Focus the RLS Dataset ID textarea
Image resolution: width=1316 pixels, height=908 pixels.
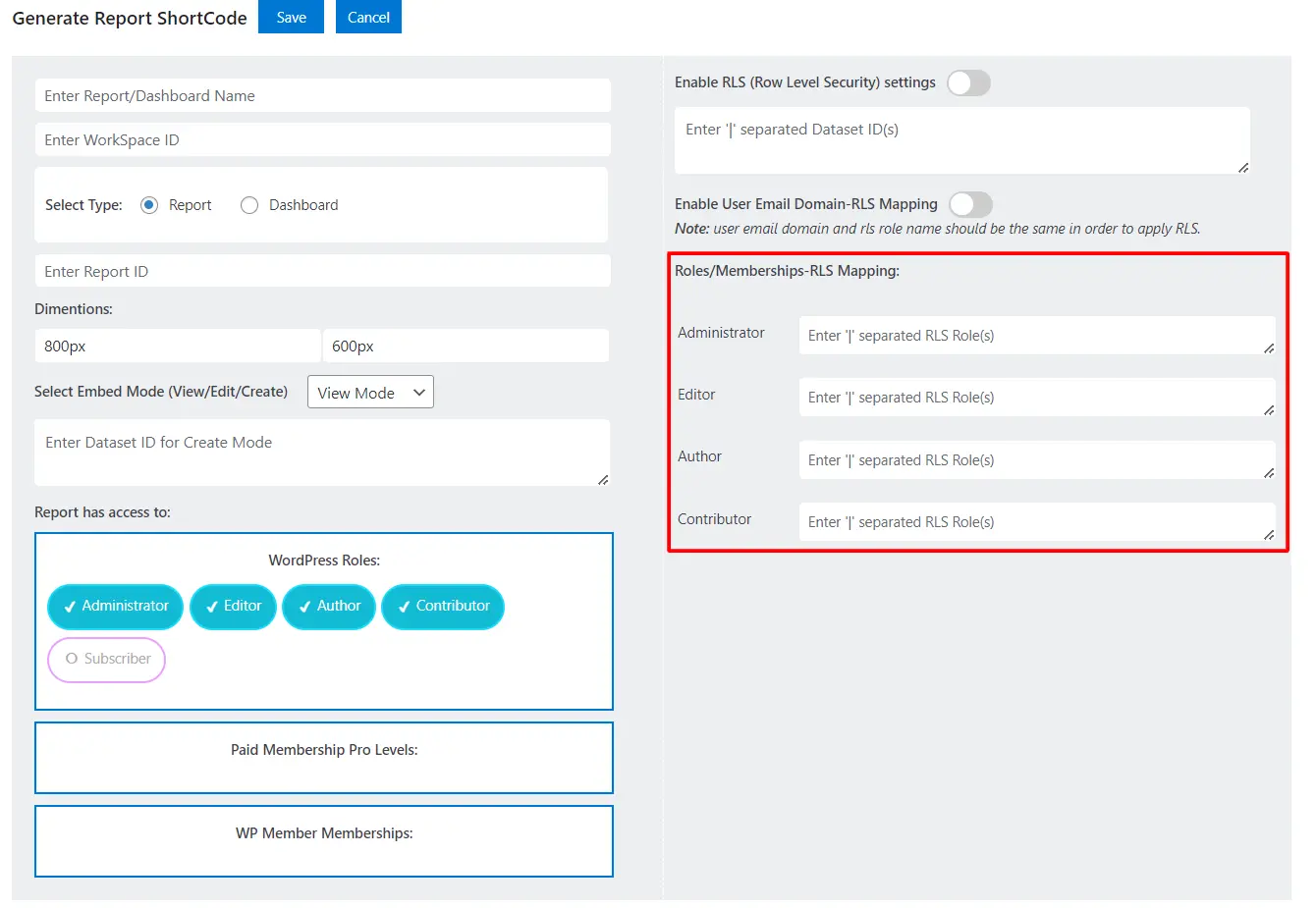(x=960, y=139)
